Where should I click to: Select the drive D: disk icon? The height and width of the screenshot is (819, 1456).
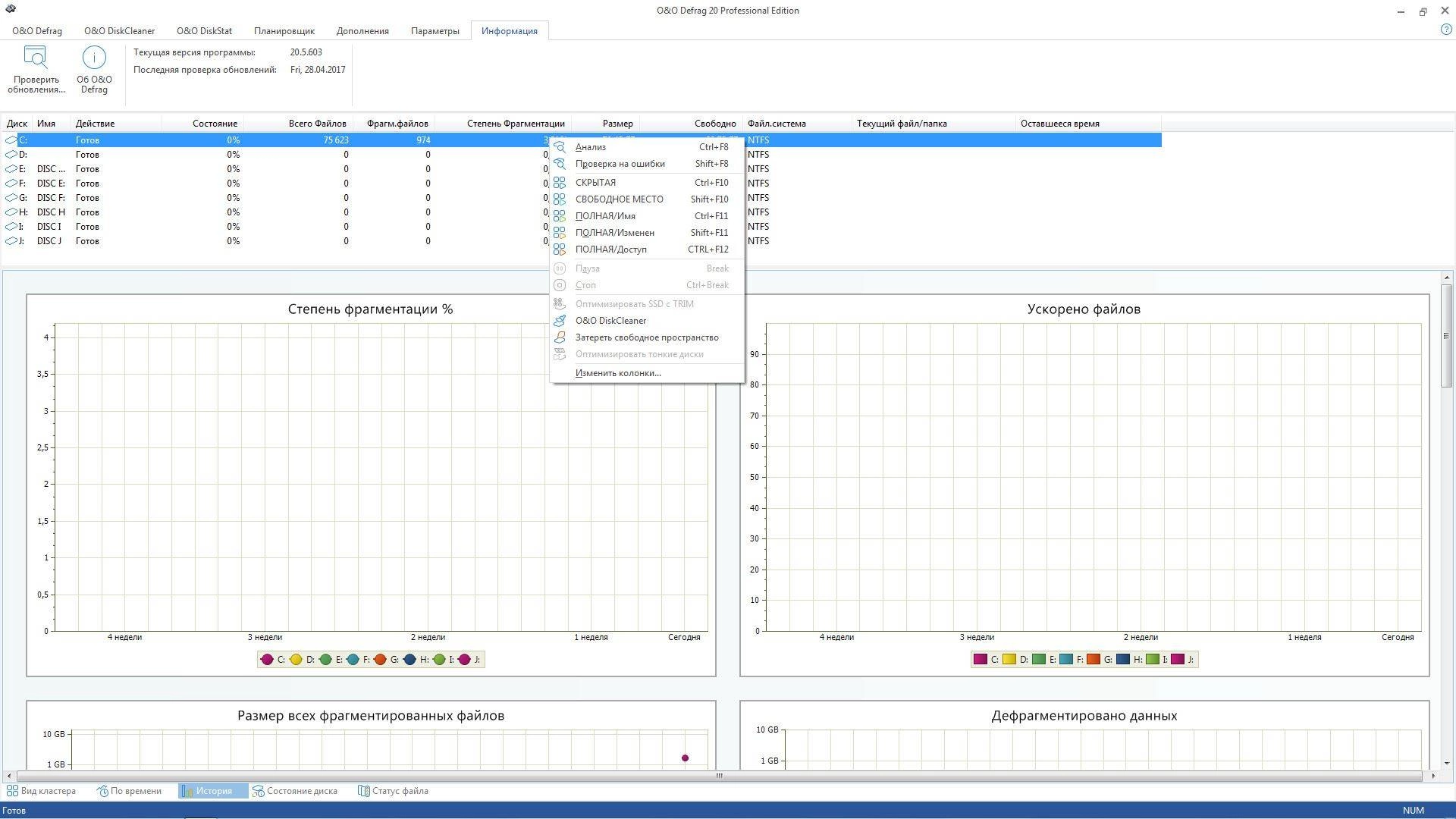(x=11, y=155)
